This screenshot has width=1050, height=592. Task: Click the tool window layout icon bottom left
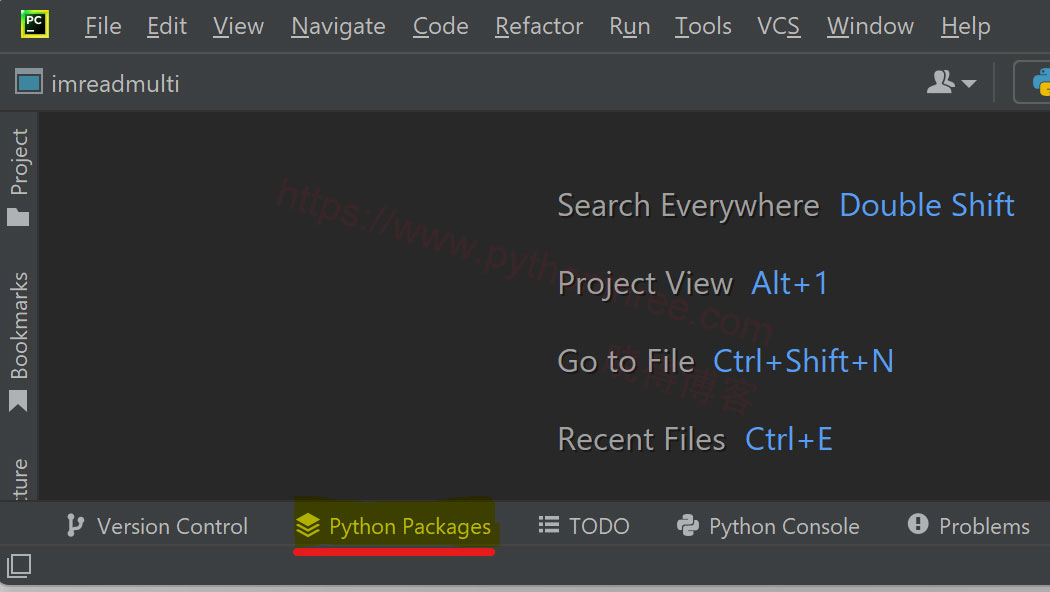click(18, 566)
